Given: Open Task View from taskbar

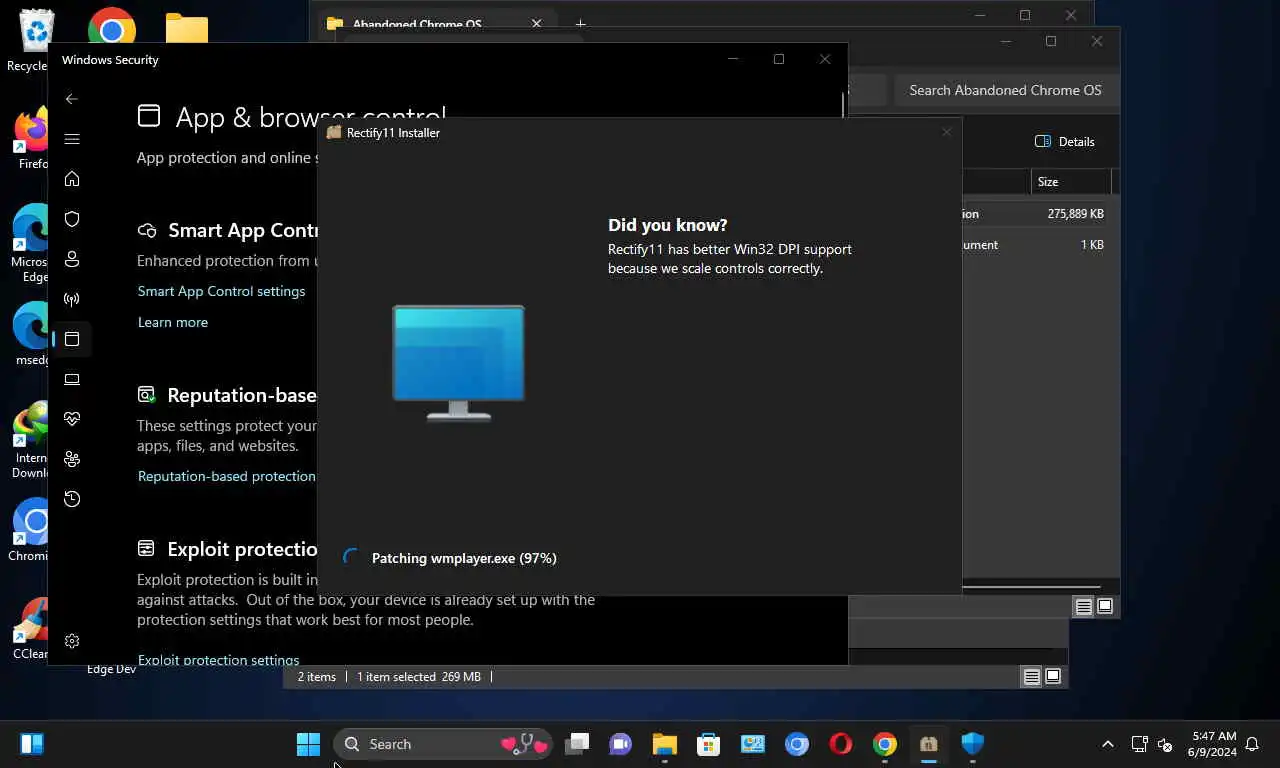Looking at the screenshot, I should tap(577, 744).
